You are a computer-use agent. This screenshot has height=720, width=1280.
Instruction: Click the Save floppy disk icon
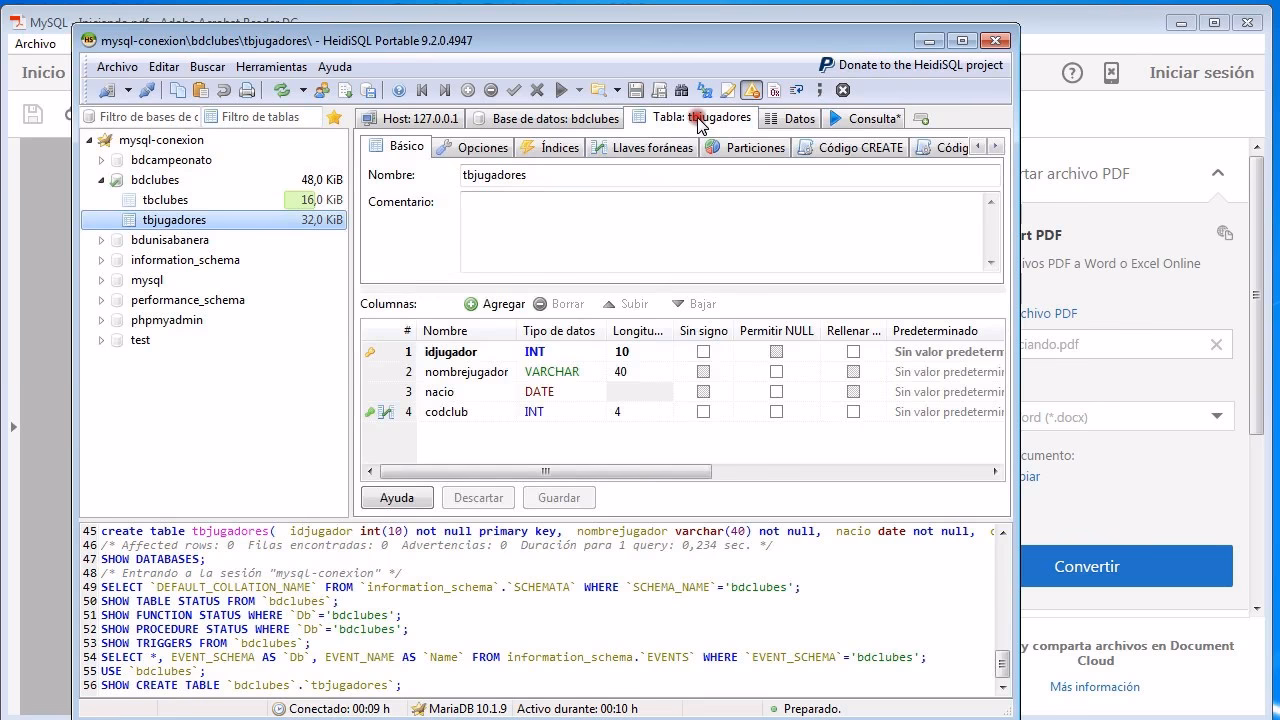[x=636, y=90]
